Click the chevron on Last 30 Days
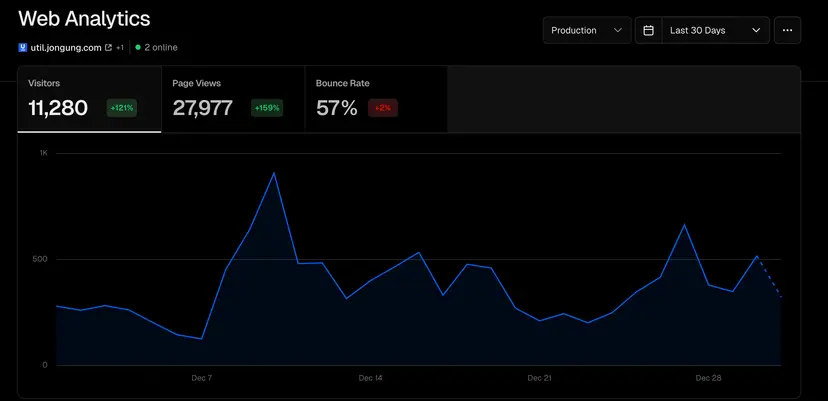 pos(756,30)
